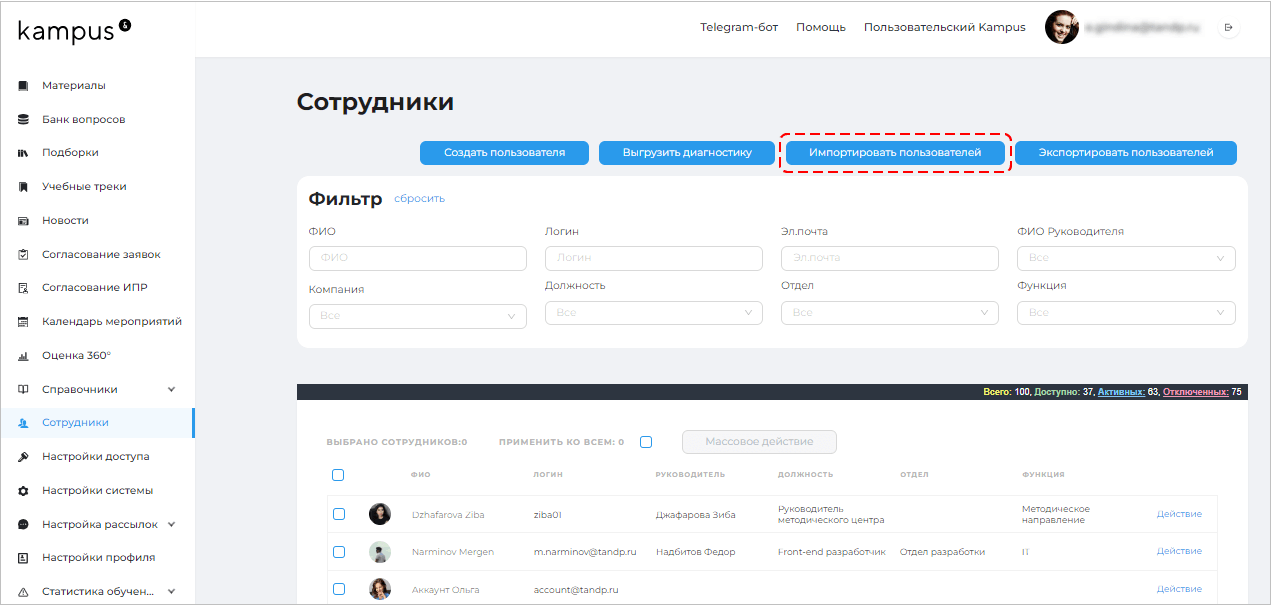
Task: Click the logout icon in top right corner
Action: coord(1228,27)
